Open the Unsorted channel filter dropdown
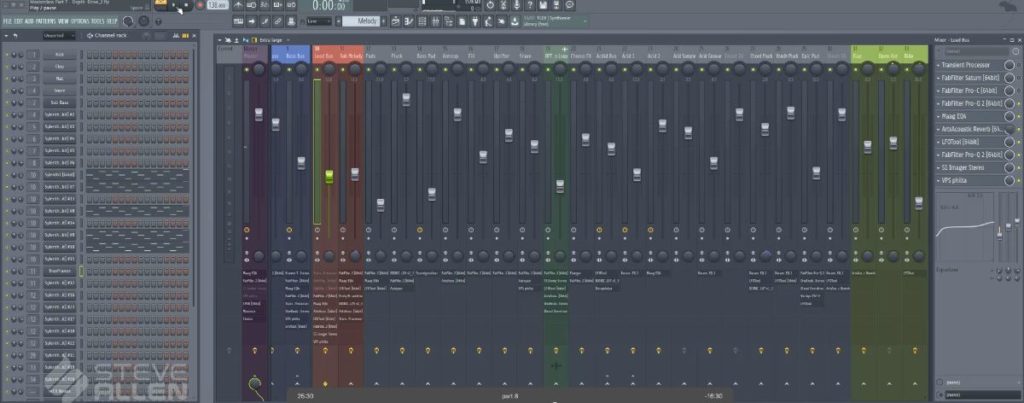Viewport: 1024px width, 403px height. tap(59, 35)
